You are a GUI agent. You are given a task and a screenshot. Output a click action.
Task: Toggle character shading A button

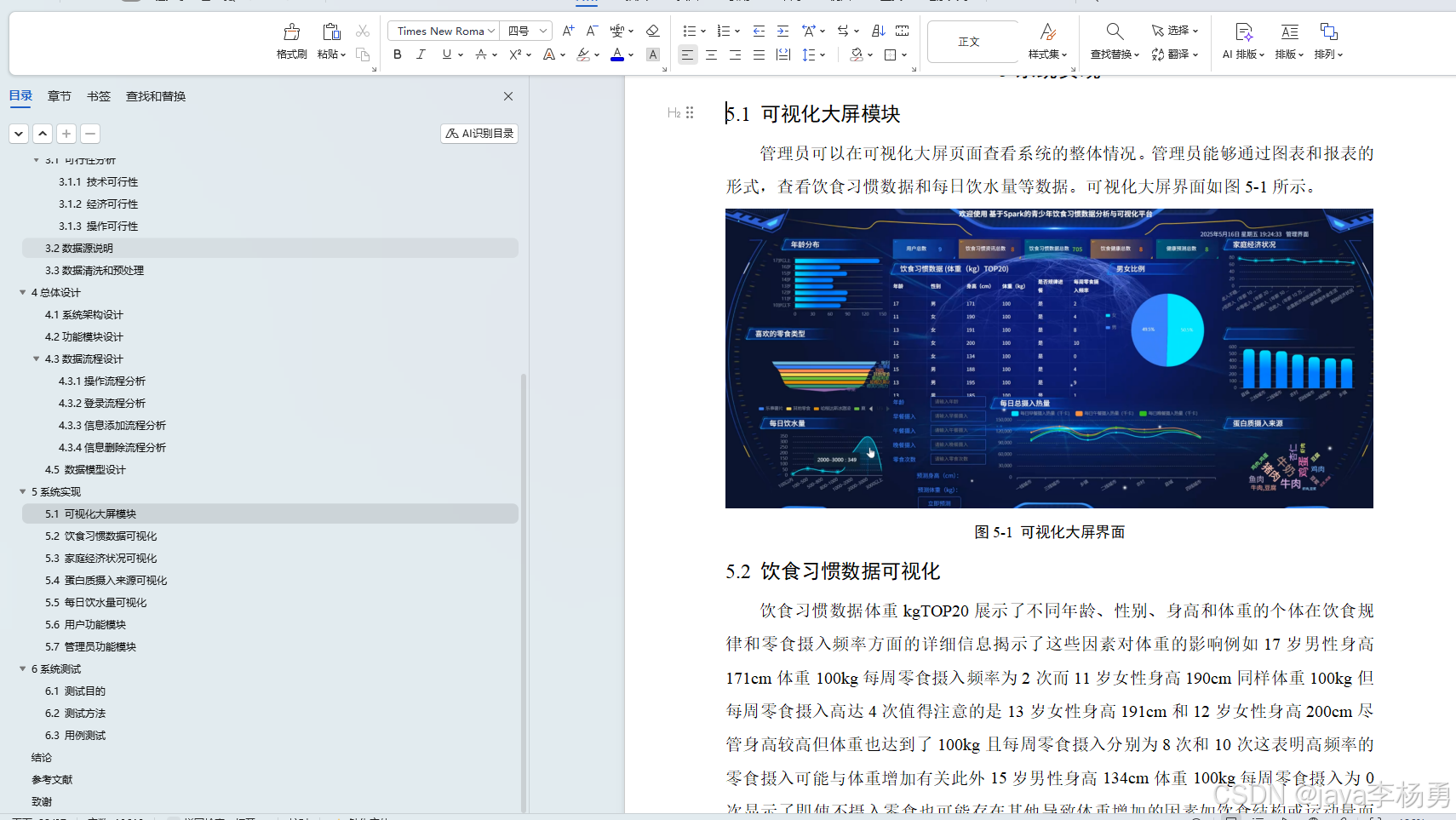[x=653, y=54]
